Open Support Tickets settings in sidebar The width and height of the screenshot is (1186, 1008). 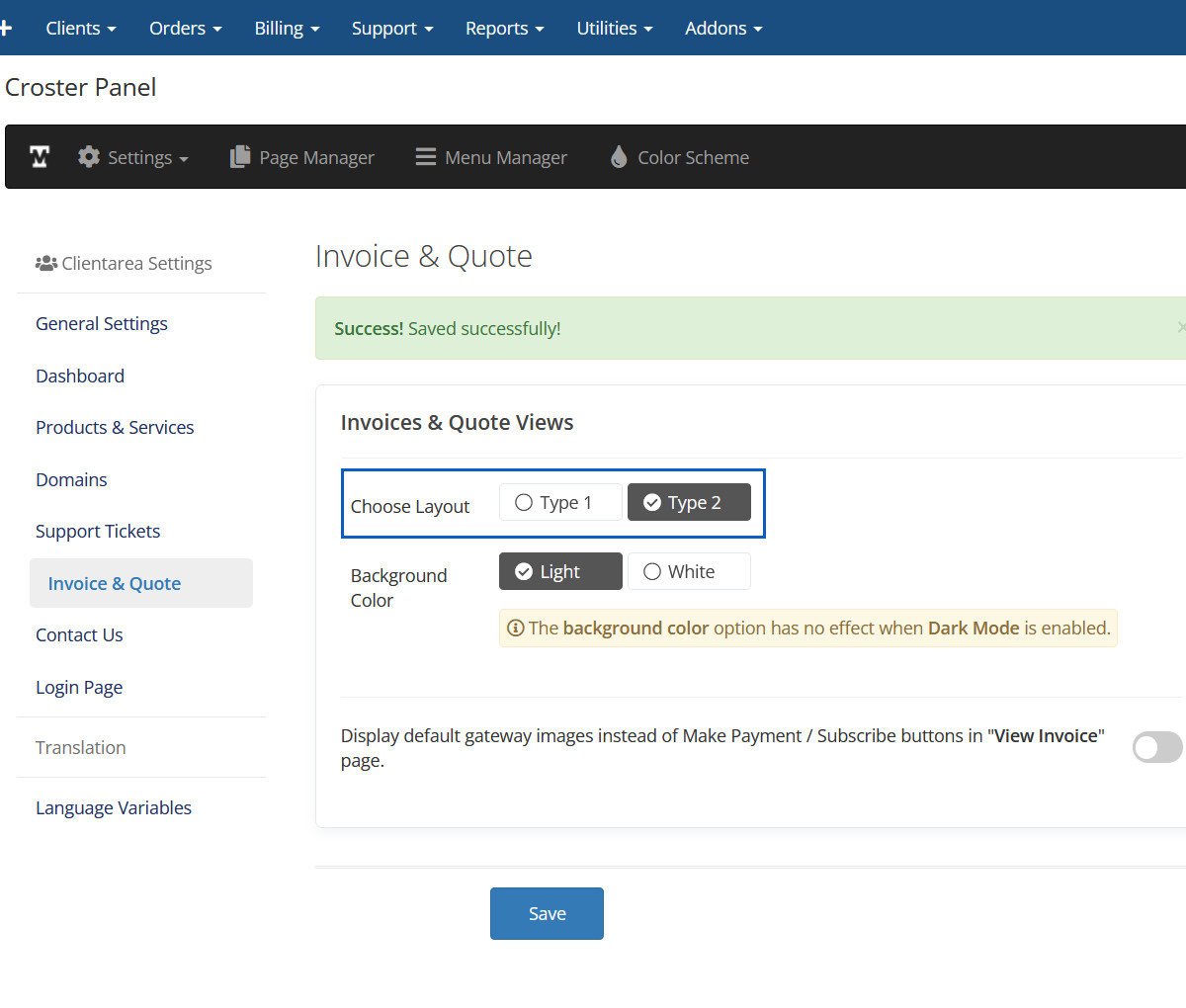[x=98, y=531]
